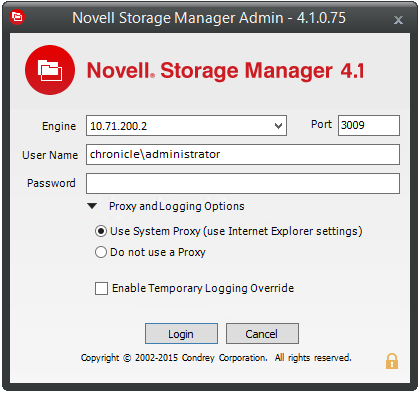Choose the Do not use a Proxy option

click(x=101, y=252)
